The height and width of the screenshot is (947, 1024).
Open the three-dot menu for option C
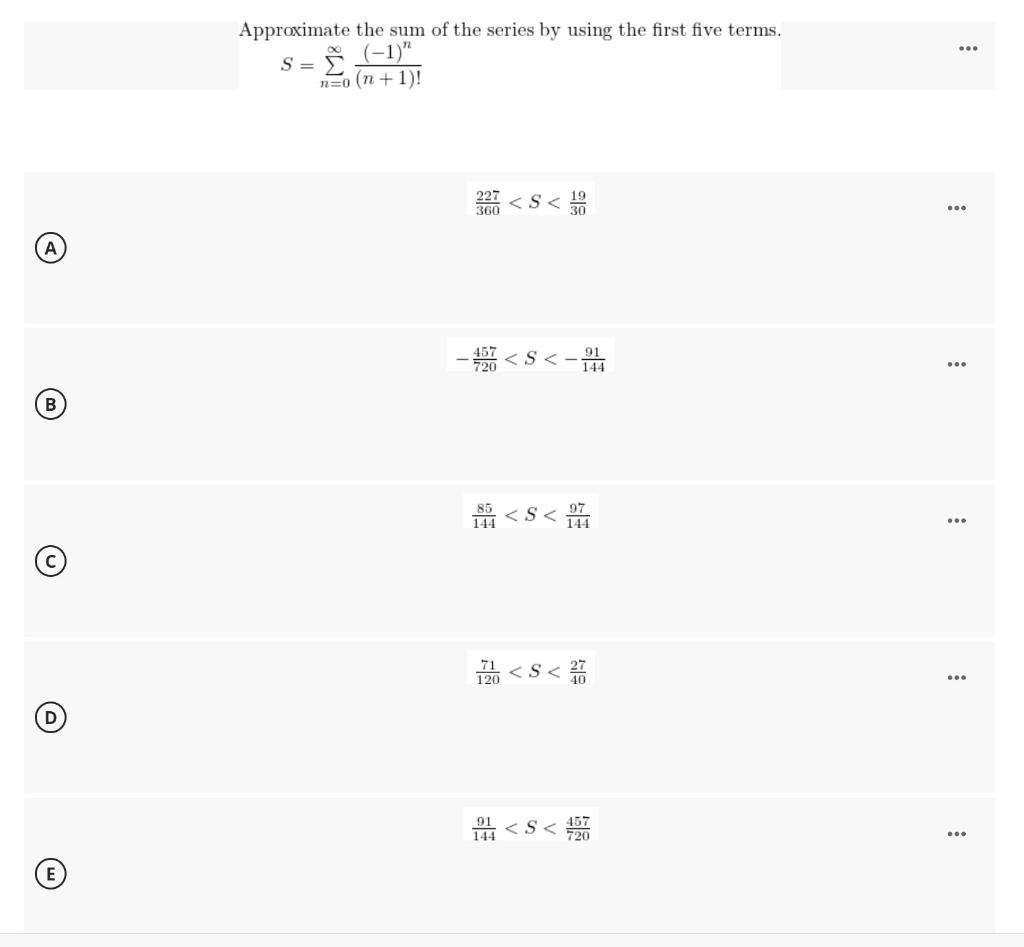coord(955,519)
